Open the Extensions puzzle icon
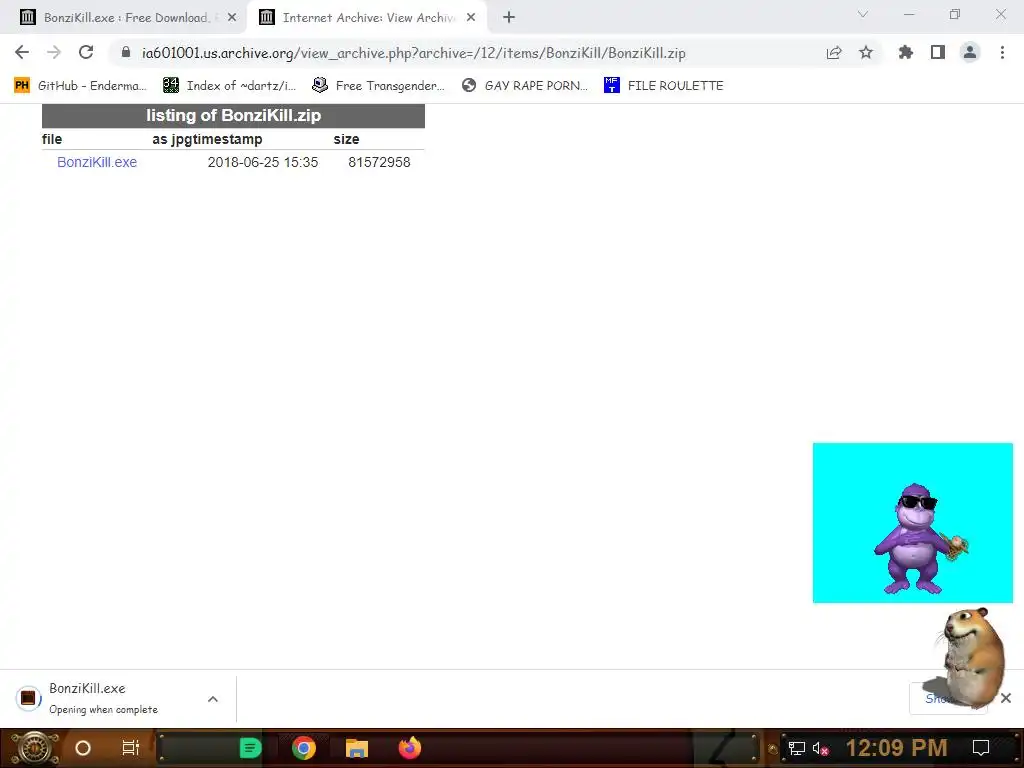1024x768 pixels. pyautogui.click(x=905, y=52)
